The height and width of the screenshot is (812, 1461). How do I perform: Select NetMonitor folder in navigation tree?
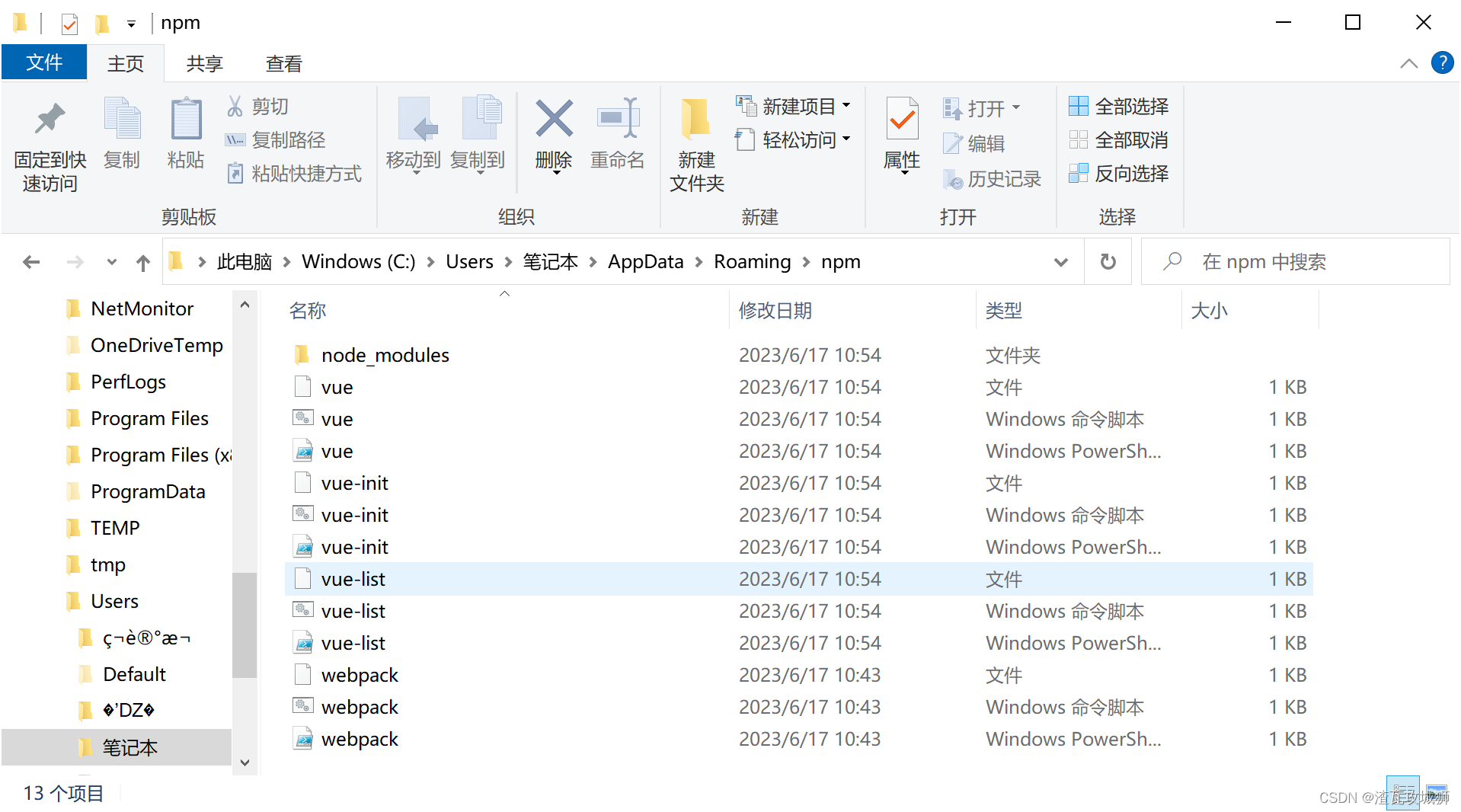[142, 309]
